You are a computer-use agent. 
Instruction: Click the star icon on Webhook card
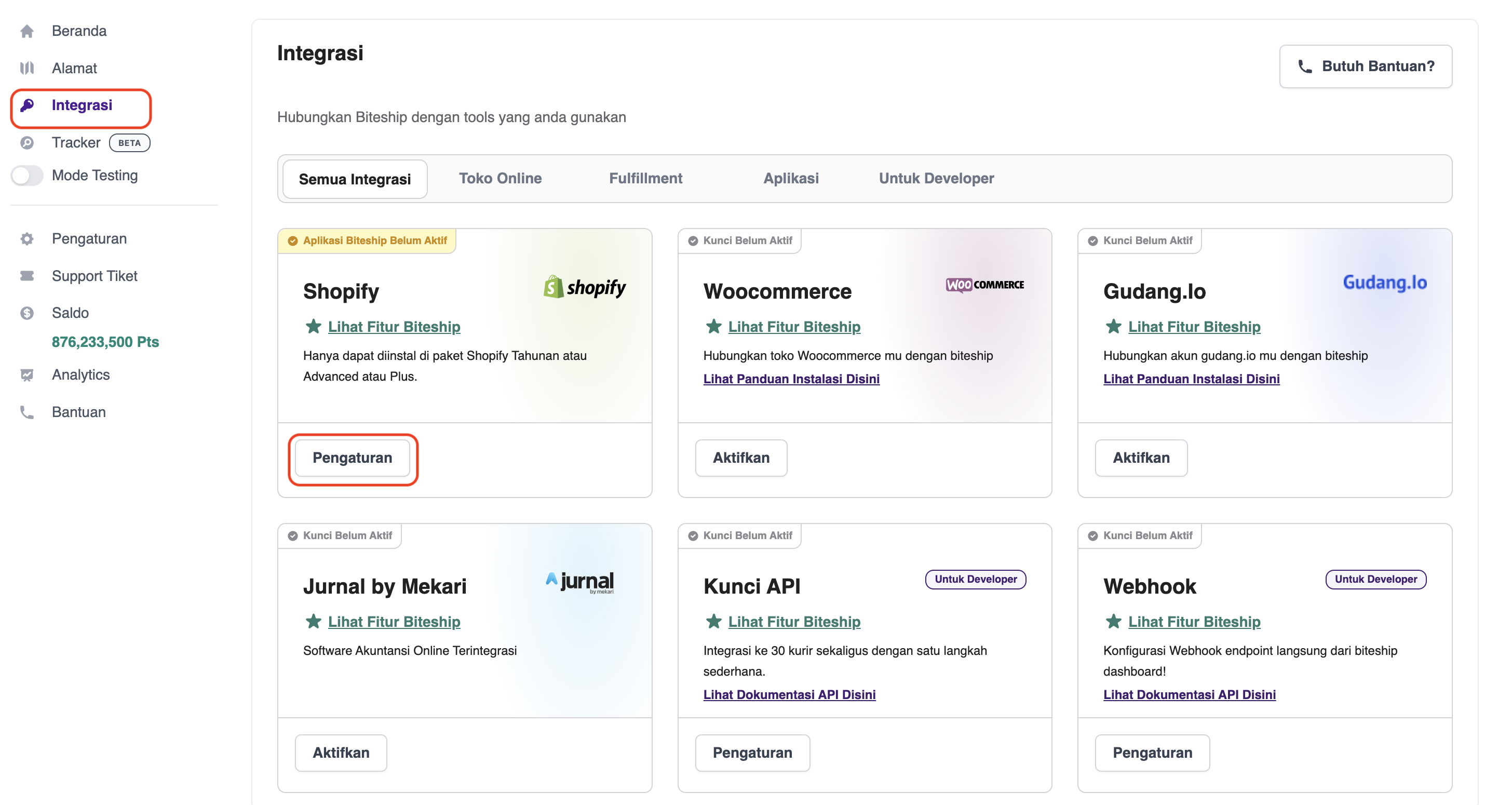[1113, 621]
